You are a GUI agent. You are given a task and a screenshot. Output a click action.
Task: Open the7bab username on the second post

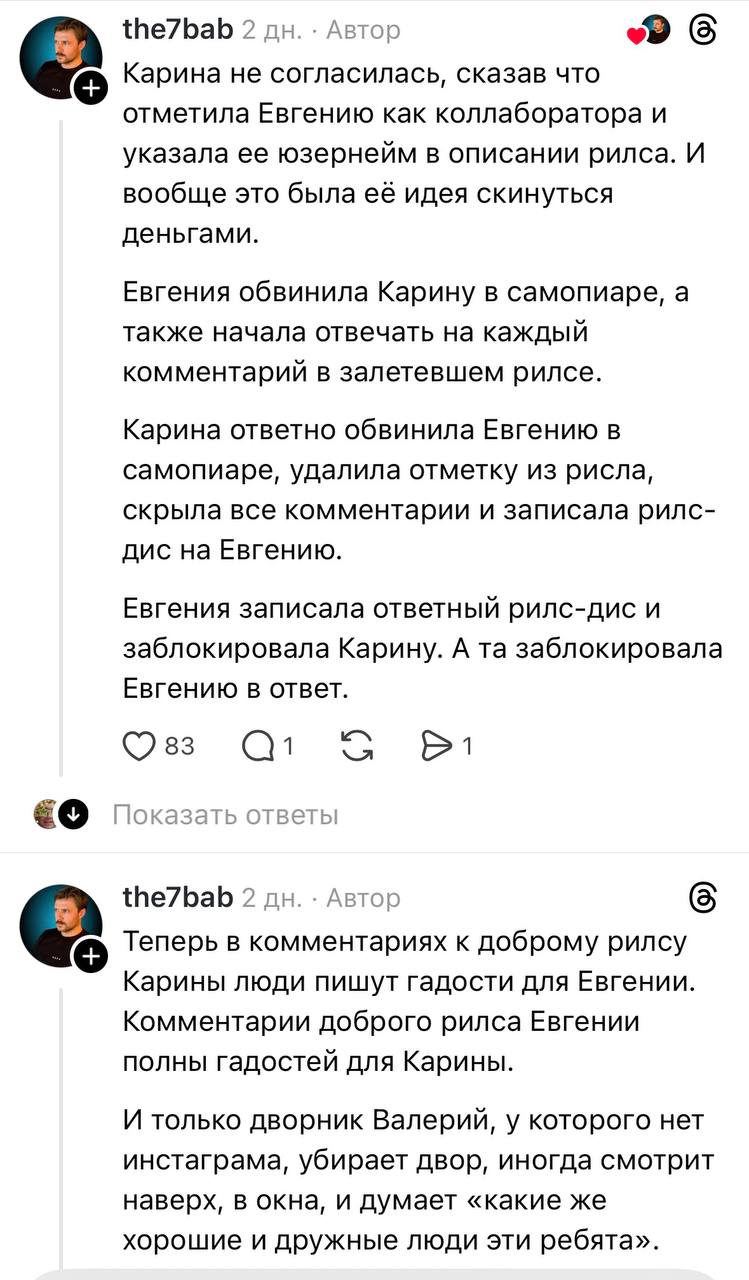(177, 898)
